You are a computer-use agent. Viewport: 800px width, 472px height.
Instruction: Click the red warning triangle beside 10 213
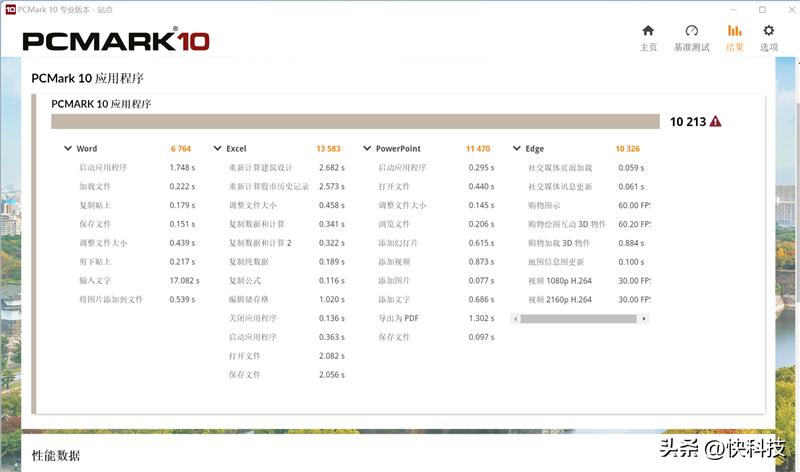tap(715, 121)
